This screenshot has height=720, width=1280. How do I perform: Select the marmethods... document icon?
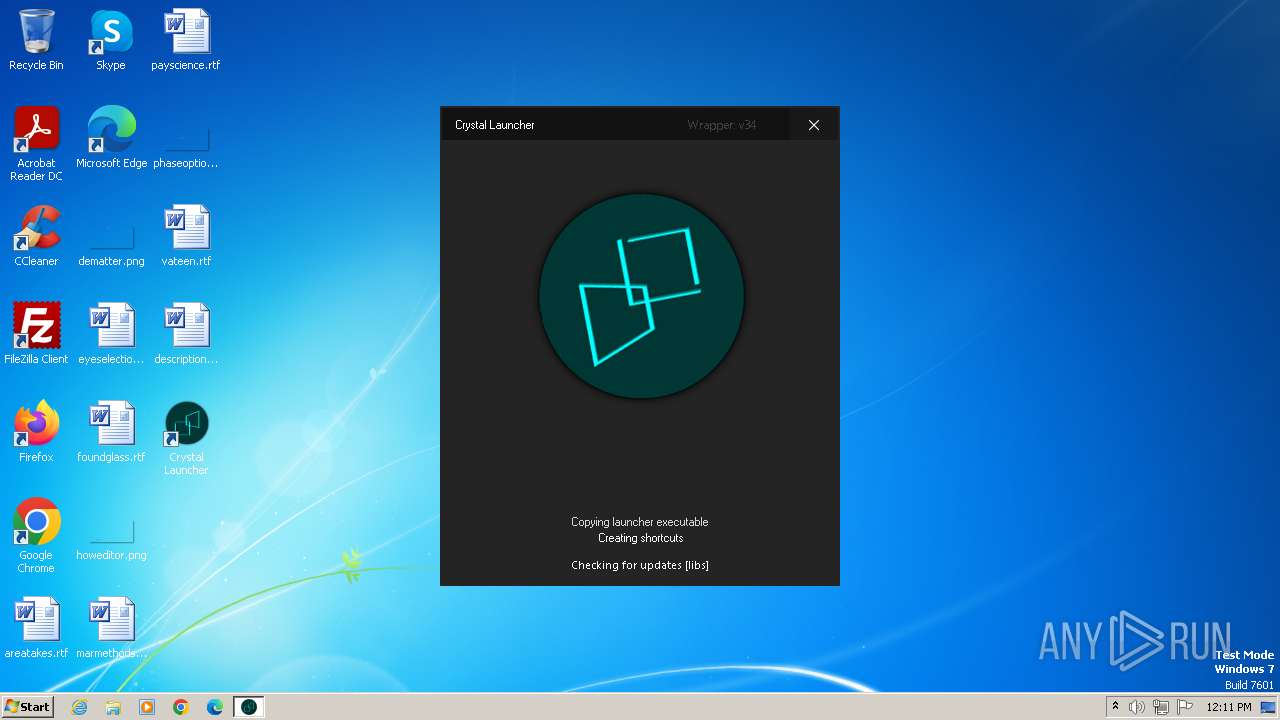[x=111, y=628]
